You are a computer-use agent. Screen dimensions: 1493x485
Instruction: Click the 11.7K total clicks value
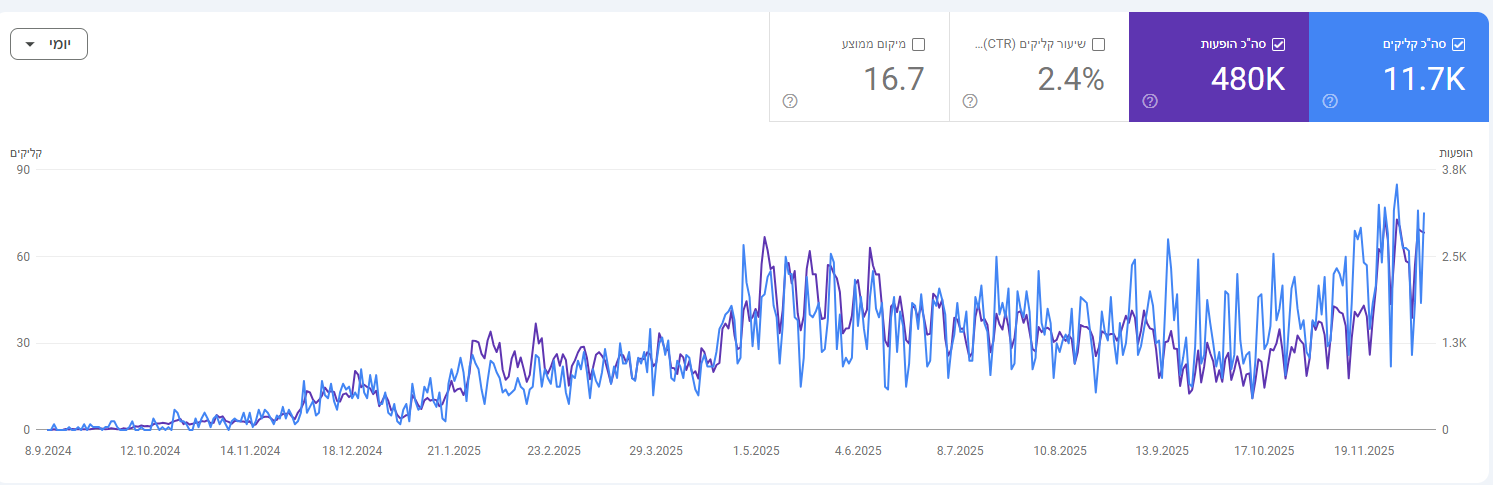pos(1423,79)
